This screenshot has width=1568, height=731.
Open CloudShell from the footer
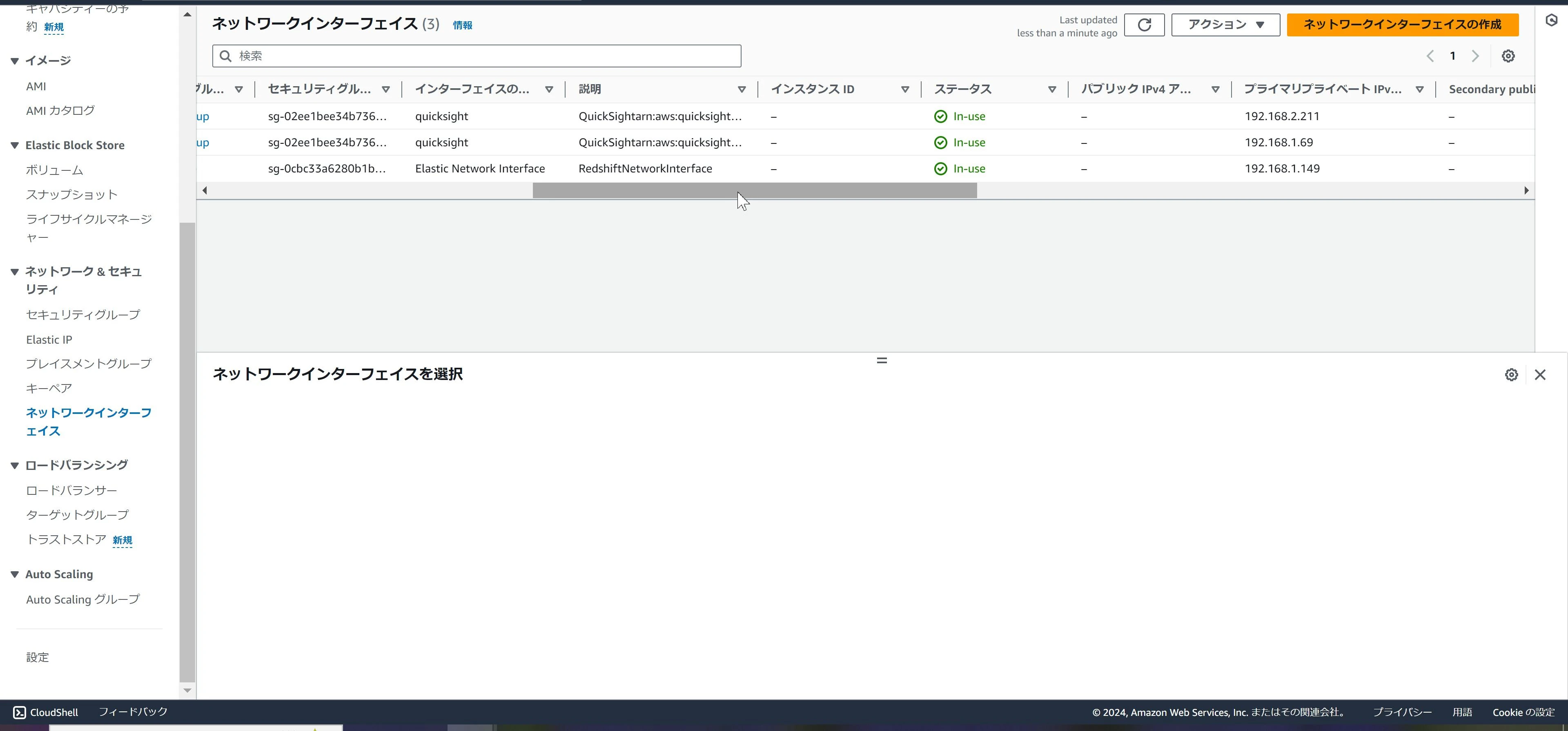pyautogui.click(x=46, y=712)
